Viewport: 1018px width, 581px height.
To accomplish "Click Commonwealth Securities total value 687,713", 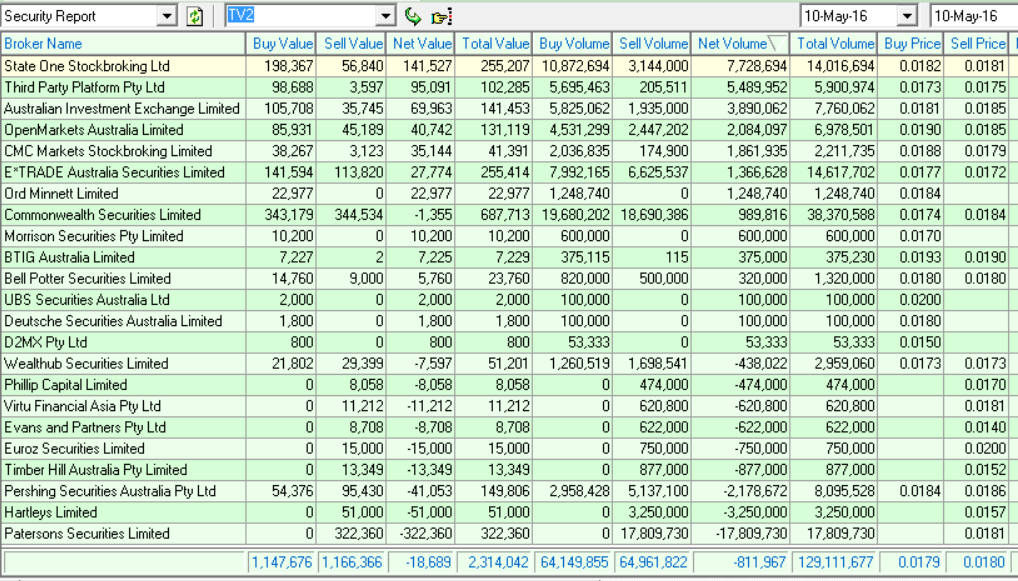I will (505, 215).
